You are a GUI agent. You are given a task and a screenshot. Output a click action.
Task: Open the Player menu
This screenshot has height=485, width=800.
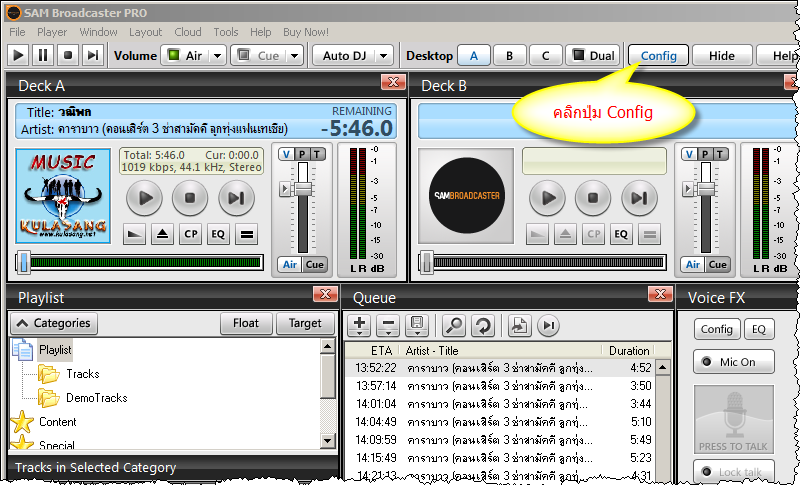coord(52,32)
